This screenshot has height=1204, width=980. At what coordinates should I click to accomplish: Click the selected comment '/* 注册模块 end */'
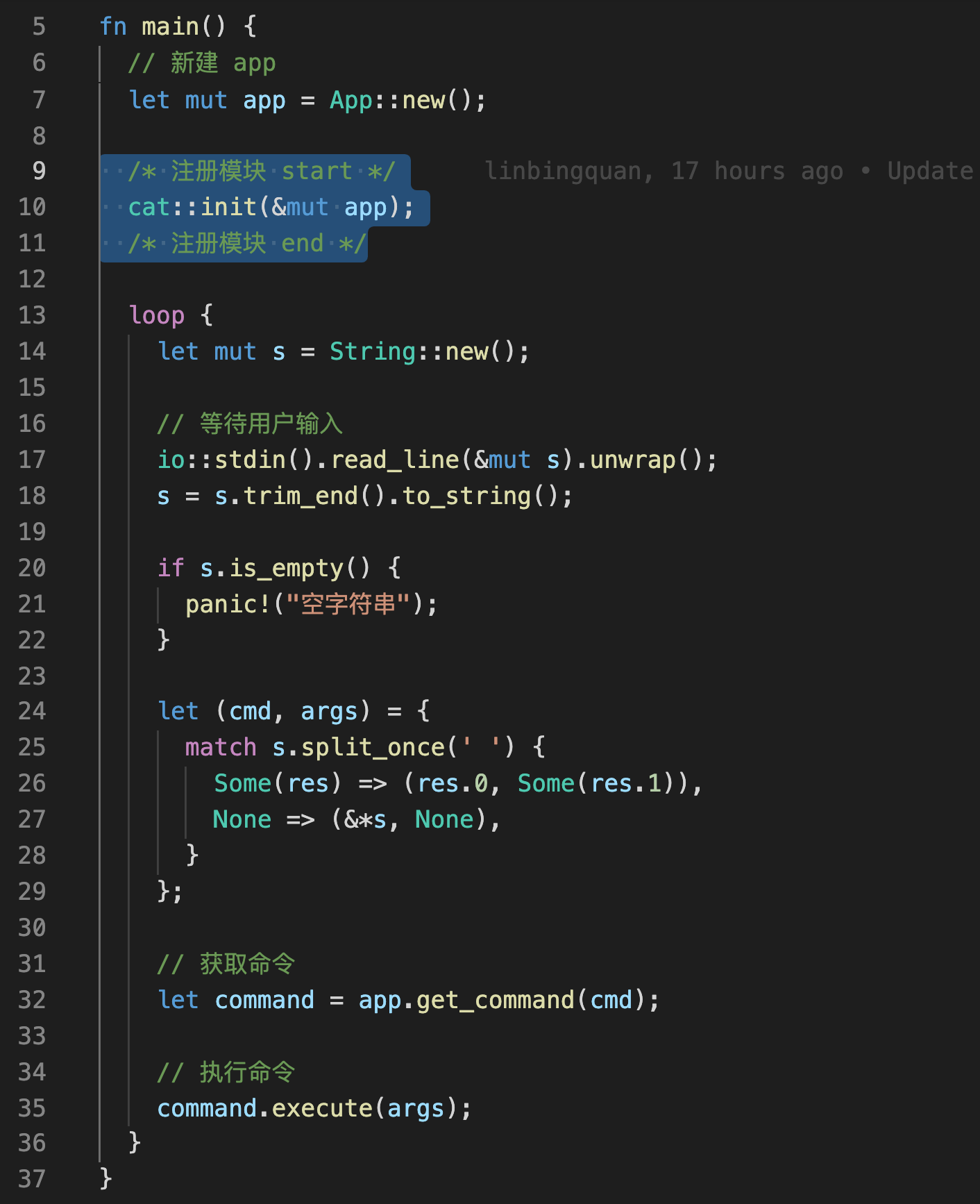tap(247, 243)
